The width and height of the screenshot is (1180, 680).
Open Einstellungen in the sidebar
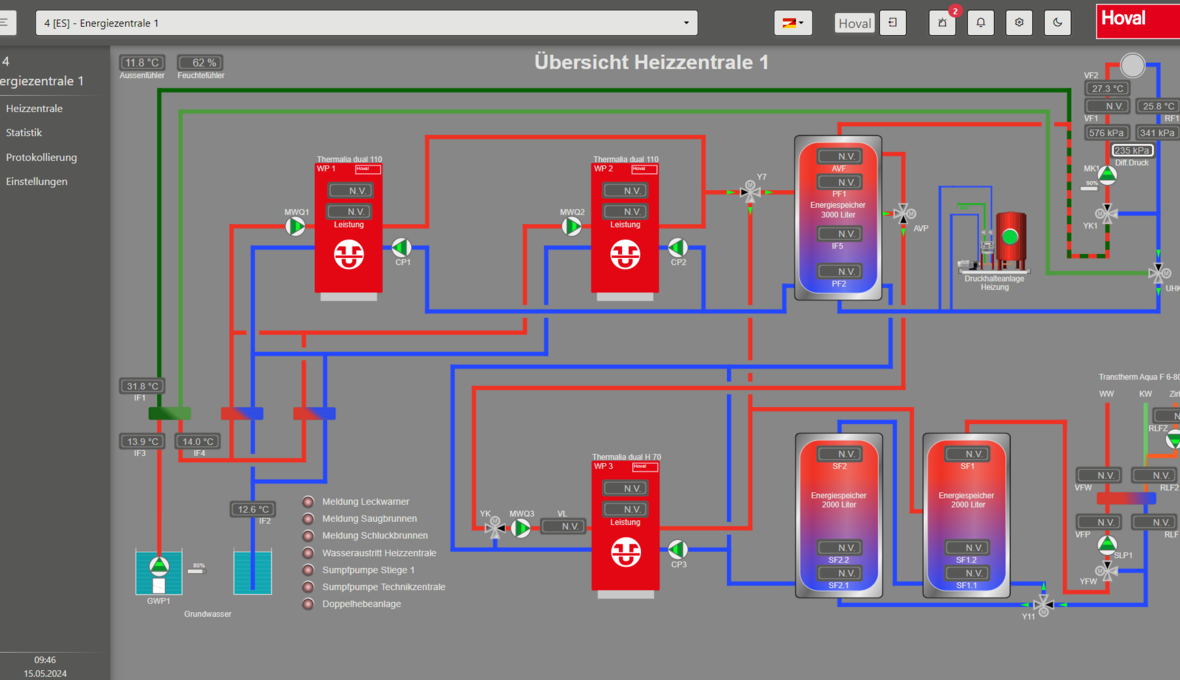pos(37,182)
